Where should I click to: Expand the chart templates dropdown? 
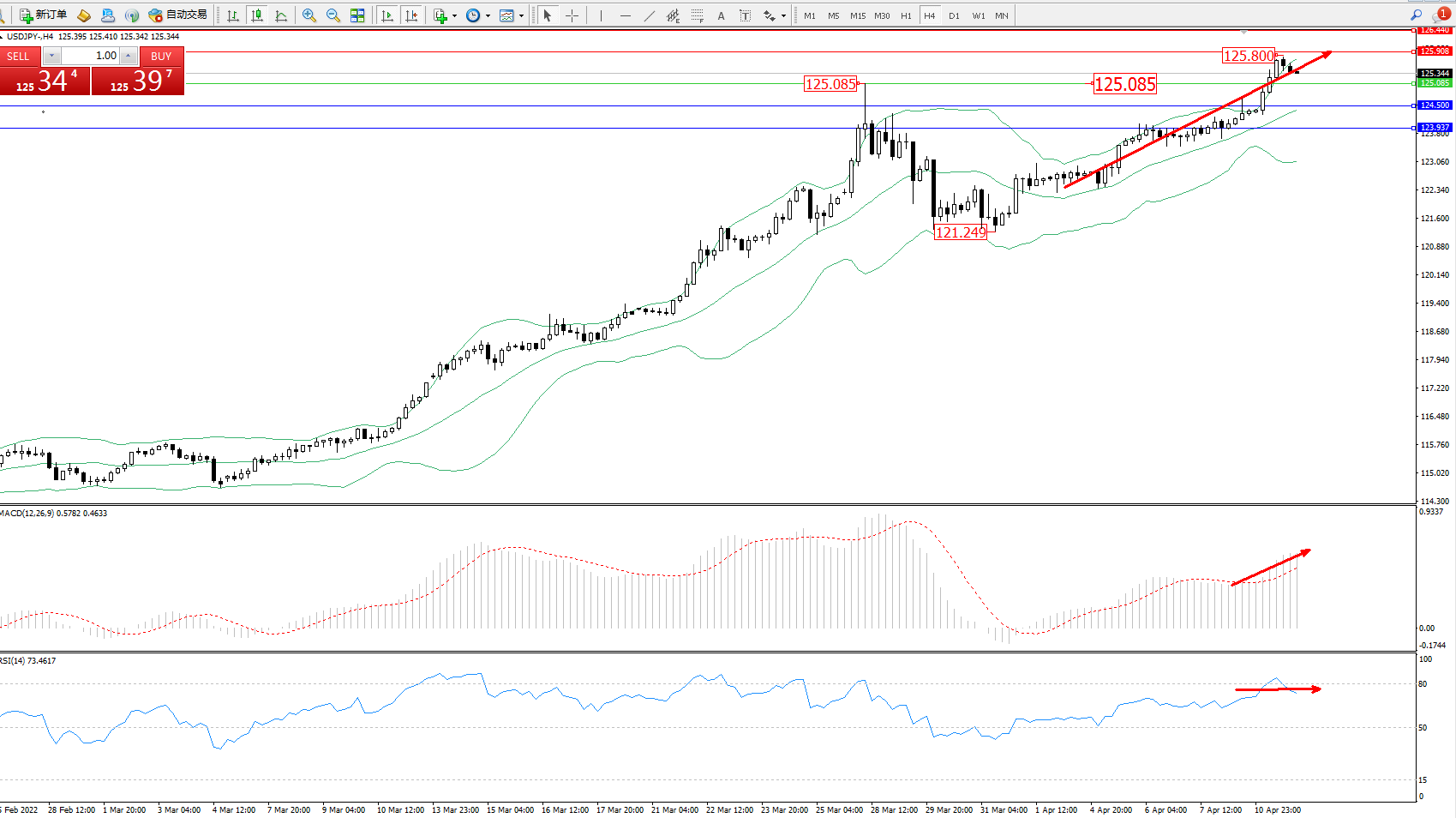[521, 15]
